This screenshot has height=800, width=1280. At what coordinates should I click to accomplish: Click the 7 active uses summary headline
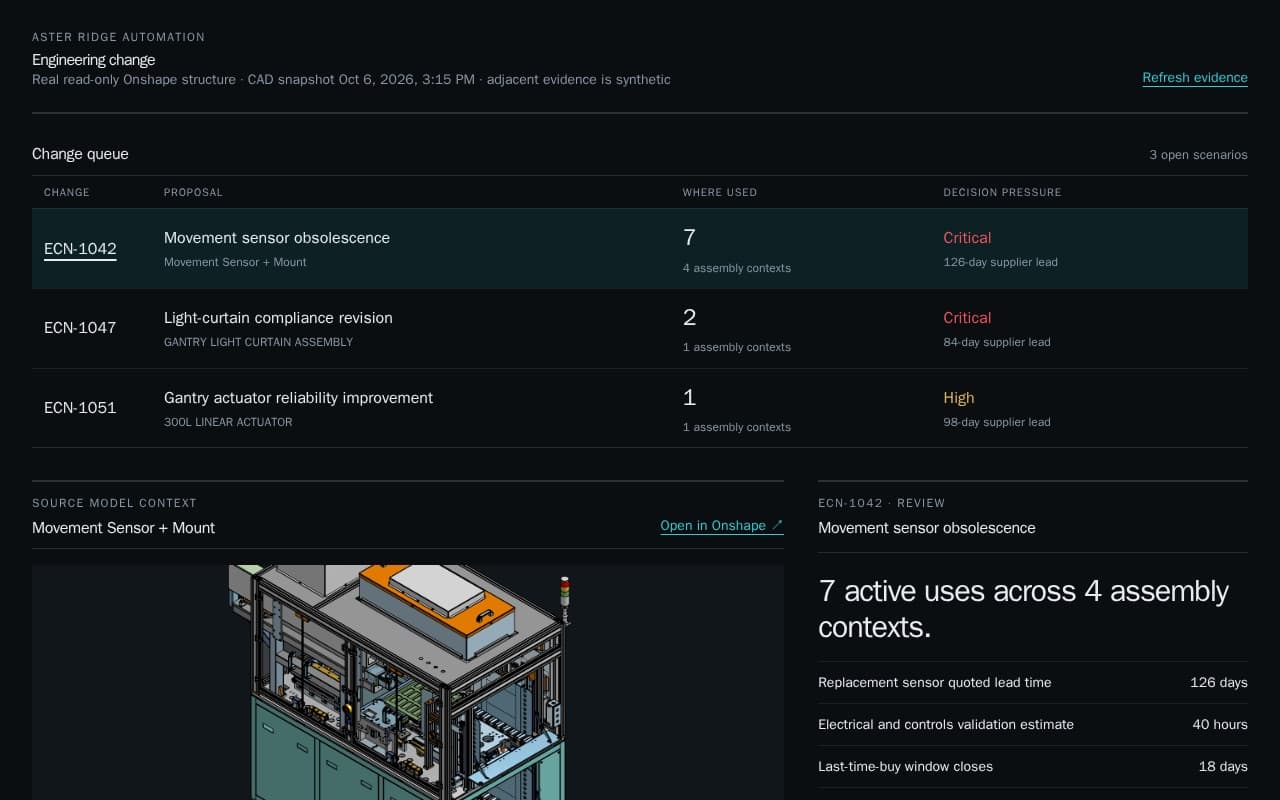pyautogui.click(x=1023, y=609)
